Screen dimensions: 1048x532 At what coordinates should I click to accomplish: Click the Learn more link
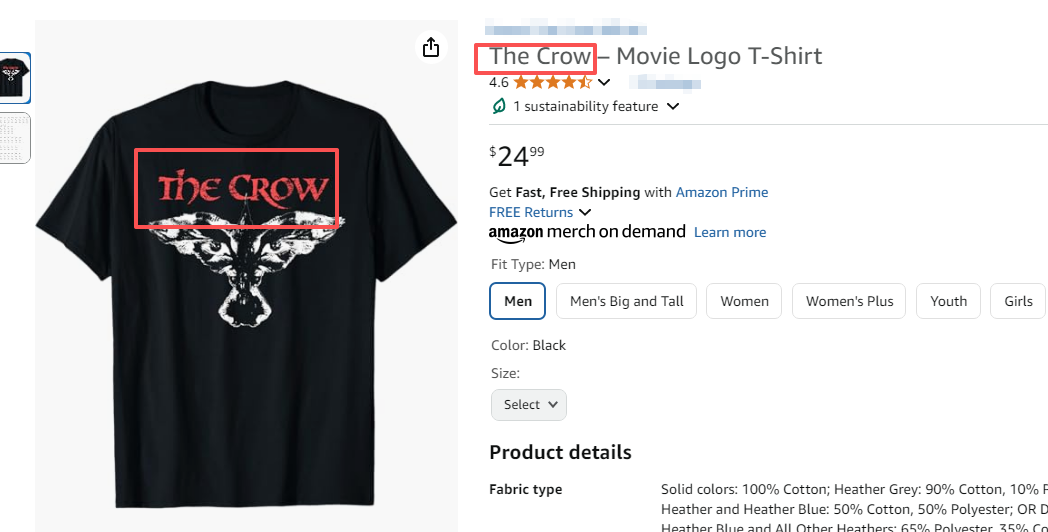pos(730,232)
